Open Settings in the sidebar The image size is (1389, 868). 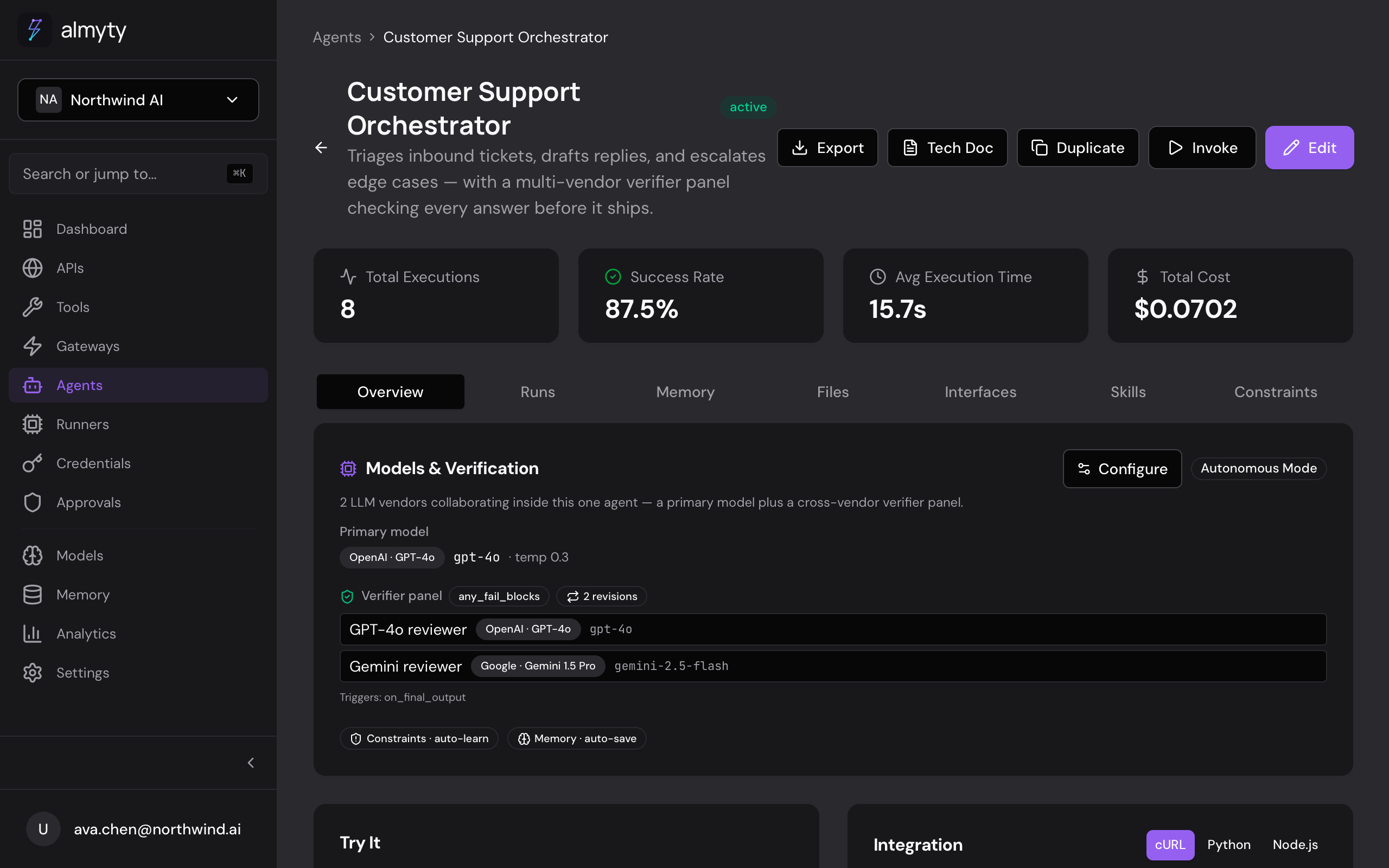tap(138, 673)
